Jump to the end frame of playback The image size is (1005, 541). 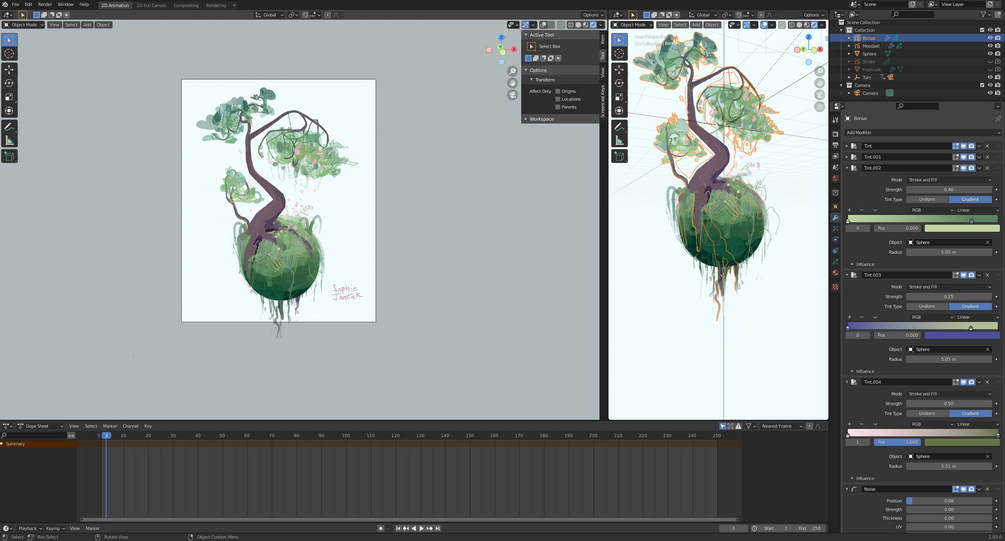[x=438, y=528]
